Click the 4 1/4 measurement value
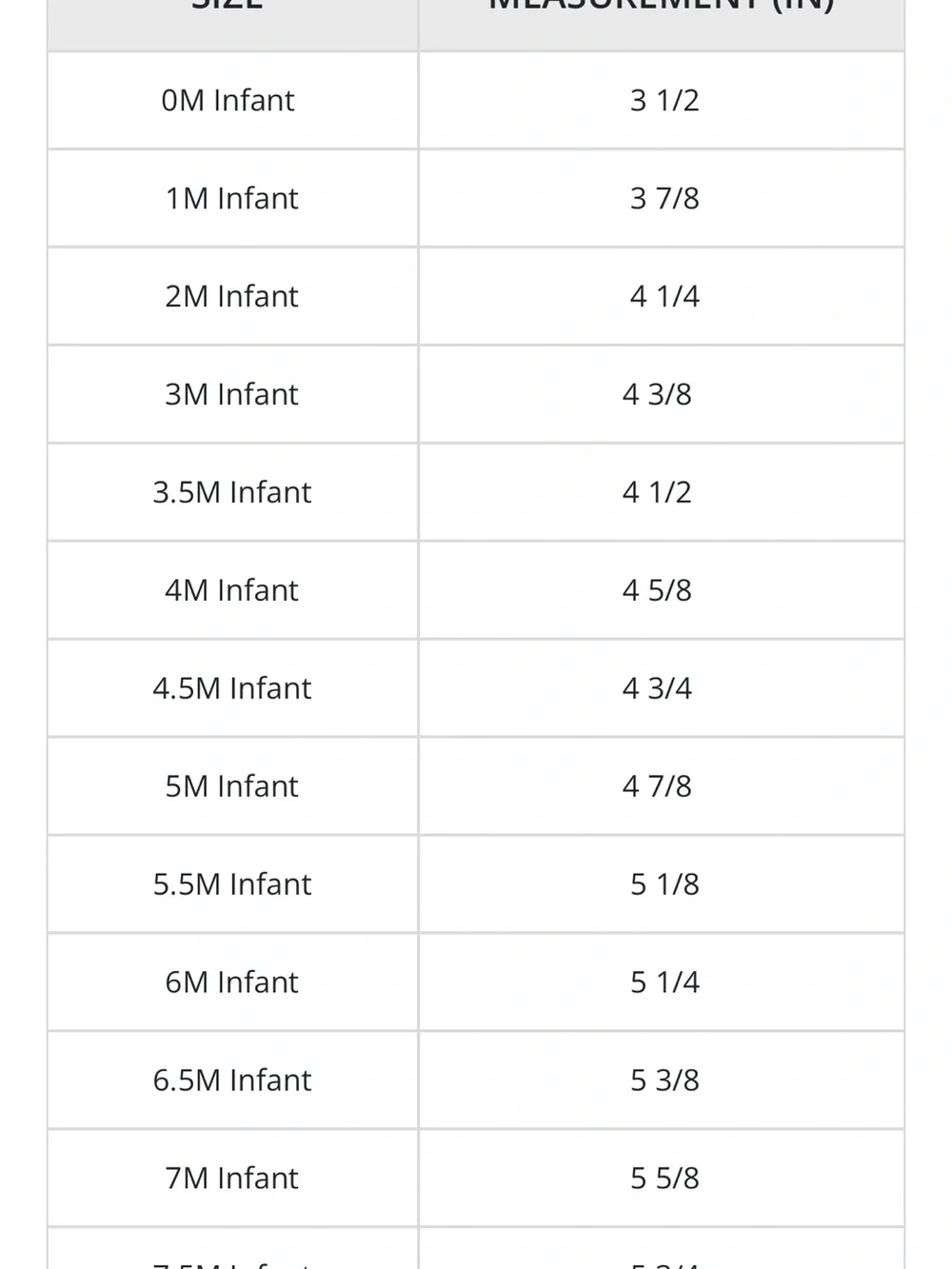 pos(664,296)
